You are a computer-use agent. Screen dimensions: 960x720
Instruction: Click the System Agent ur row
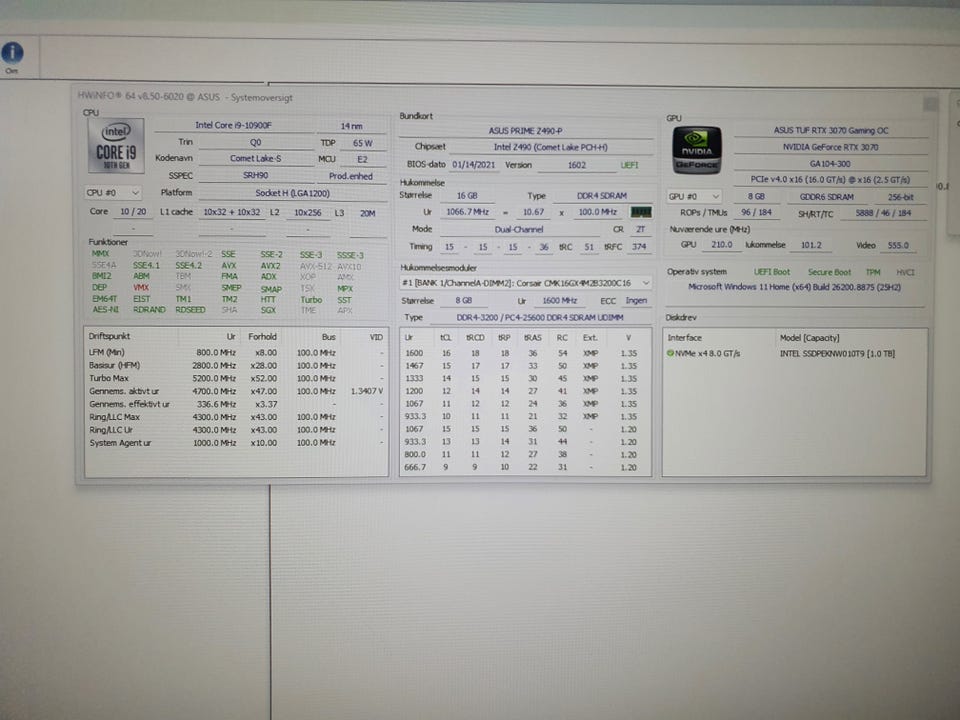236,443
